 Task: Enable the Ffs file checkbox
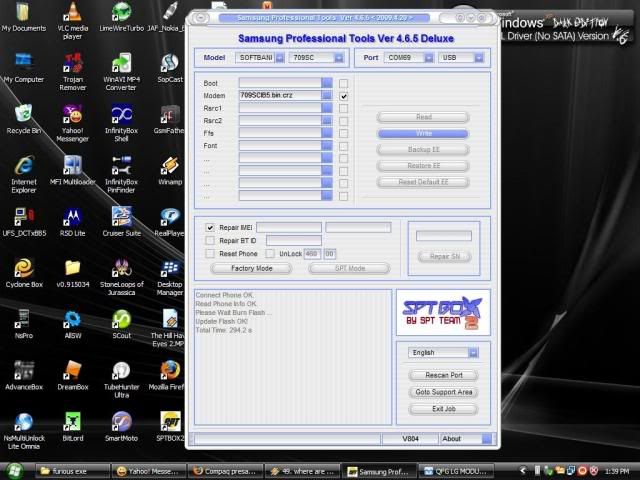[344, 133]
